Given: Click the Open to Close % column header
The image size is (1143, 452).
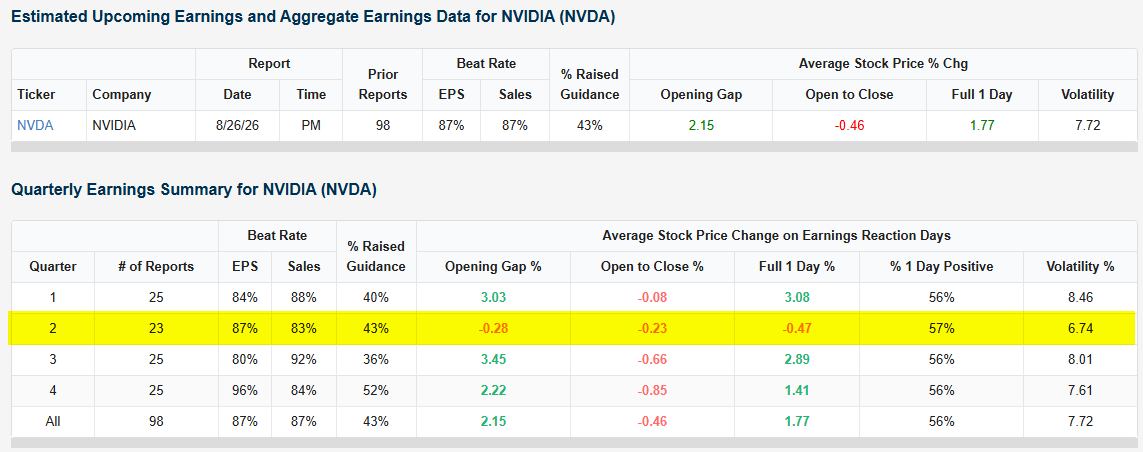Looking at the screenshot, I should click(652, 266).
